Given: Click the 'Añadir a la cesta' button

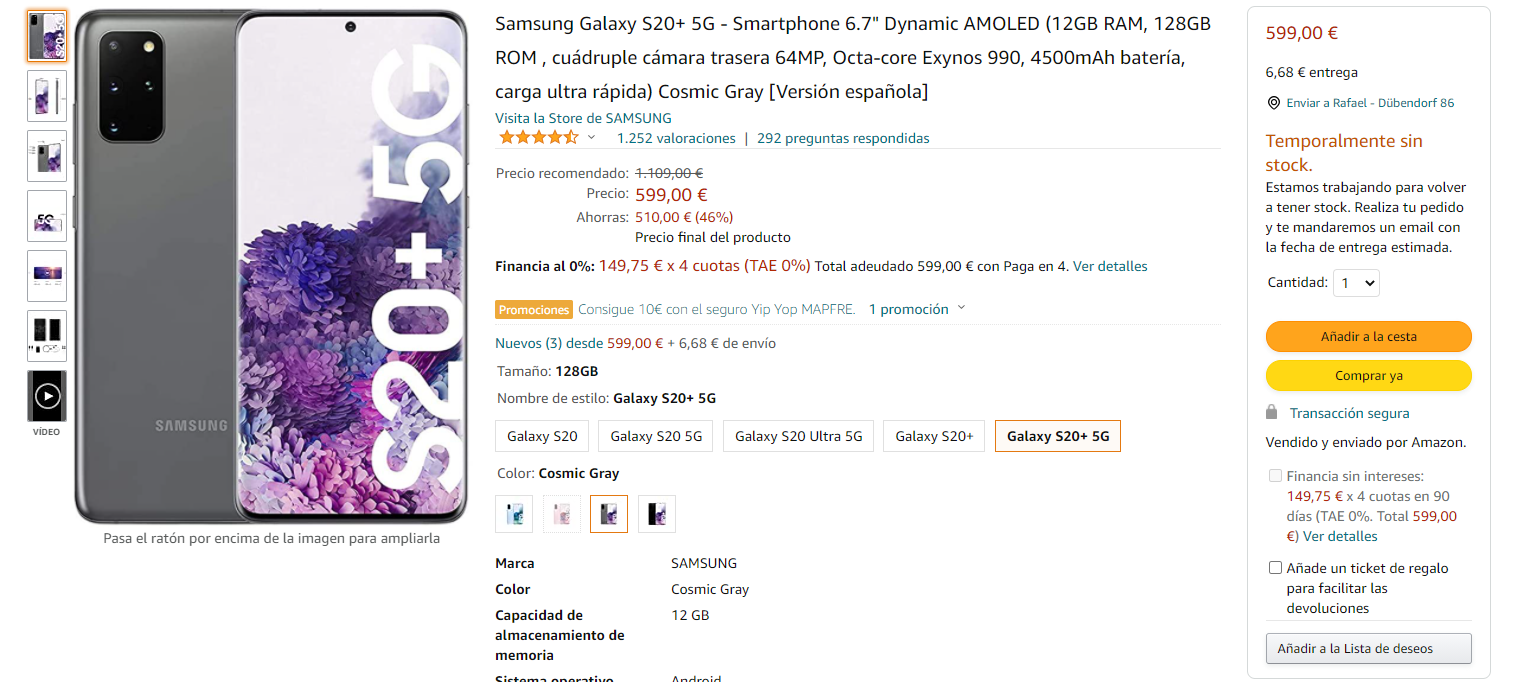Looking at the screenshot, I should 1368,337.
